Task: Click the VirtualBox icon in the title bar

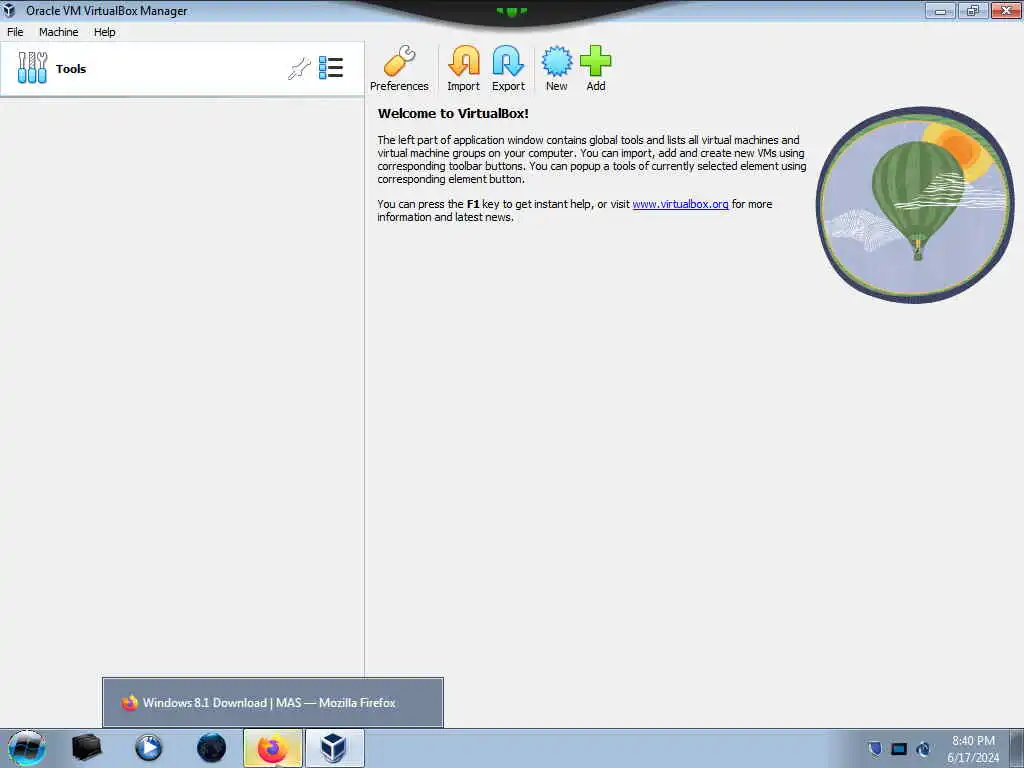Action: tap(9, 10)
